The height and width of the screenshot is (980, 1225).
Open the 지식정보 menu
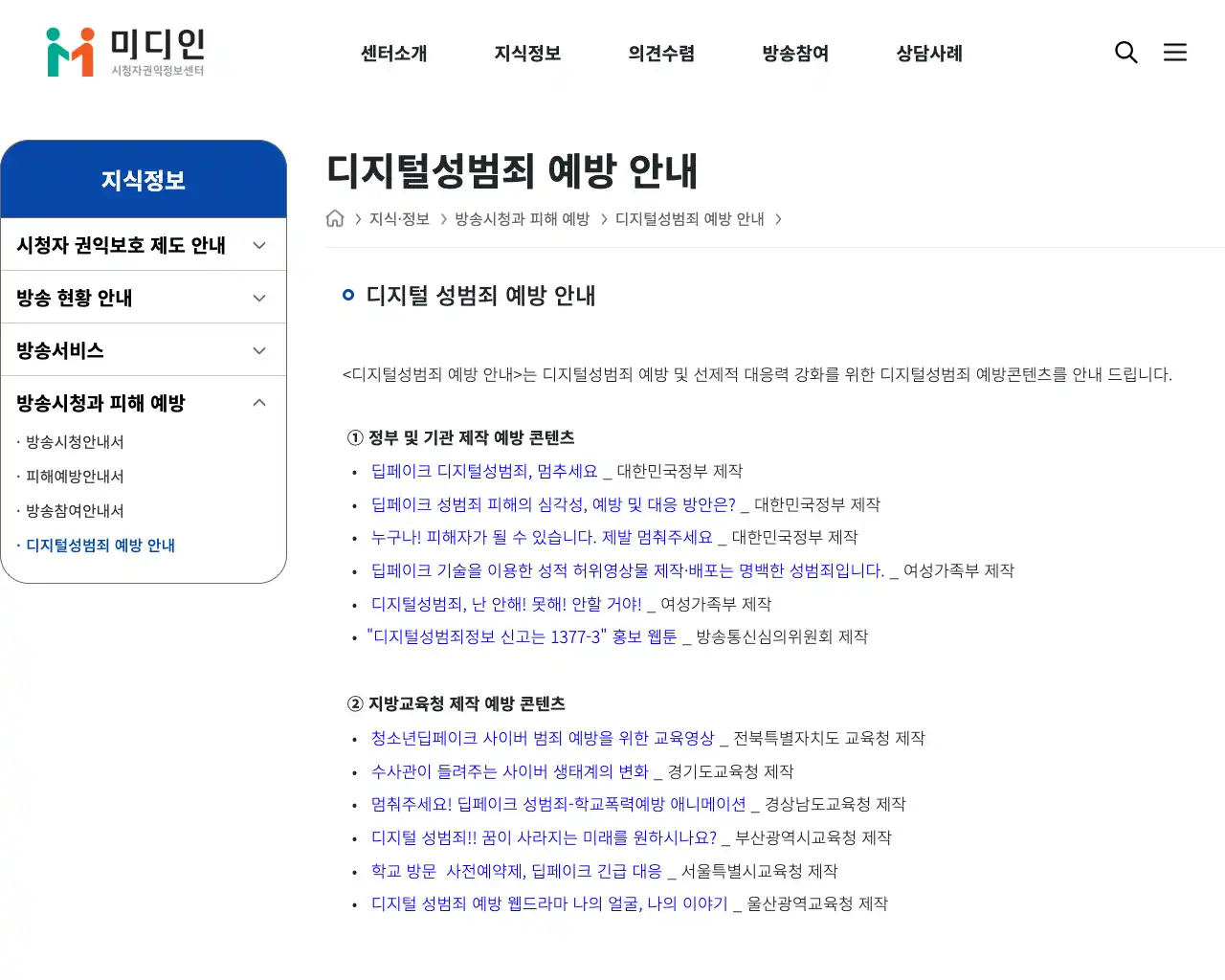(x=527, y=54)
